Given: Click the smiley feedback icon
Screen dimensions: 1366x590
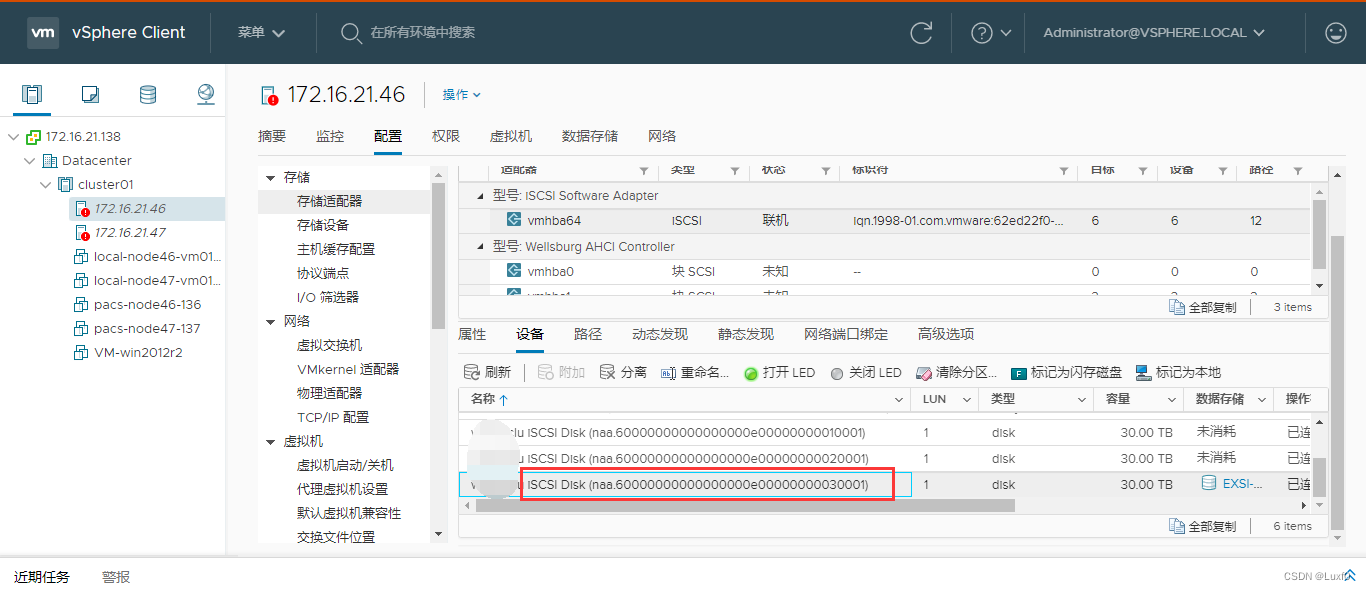Looking at the screenshot, I should (x=1336, y=32).
